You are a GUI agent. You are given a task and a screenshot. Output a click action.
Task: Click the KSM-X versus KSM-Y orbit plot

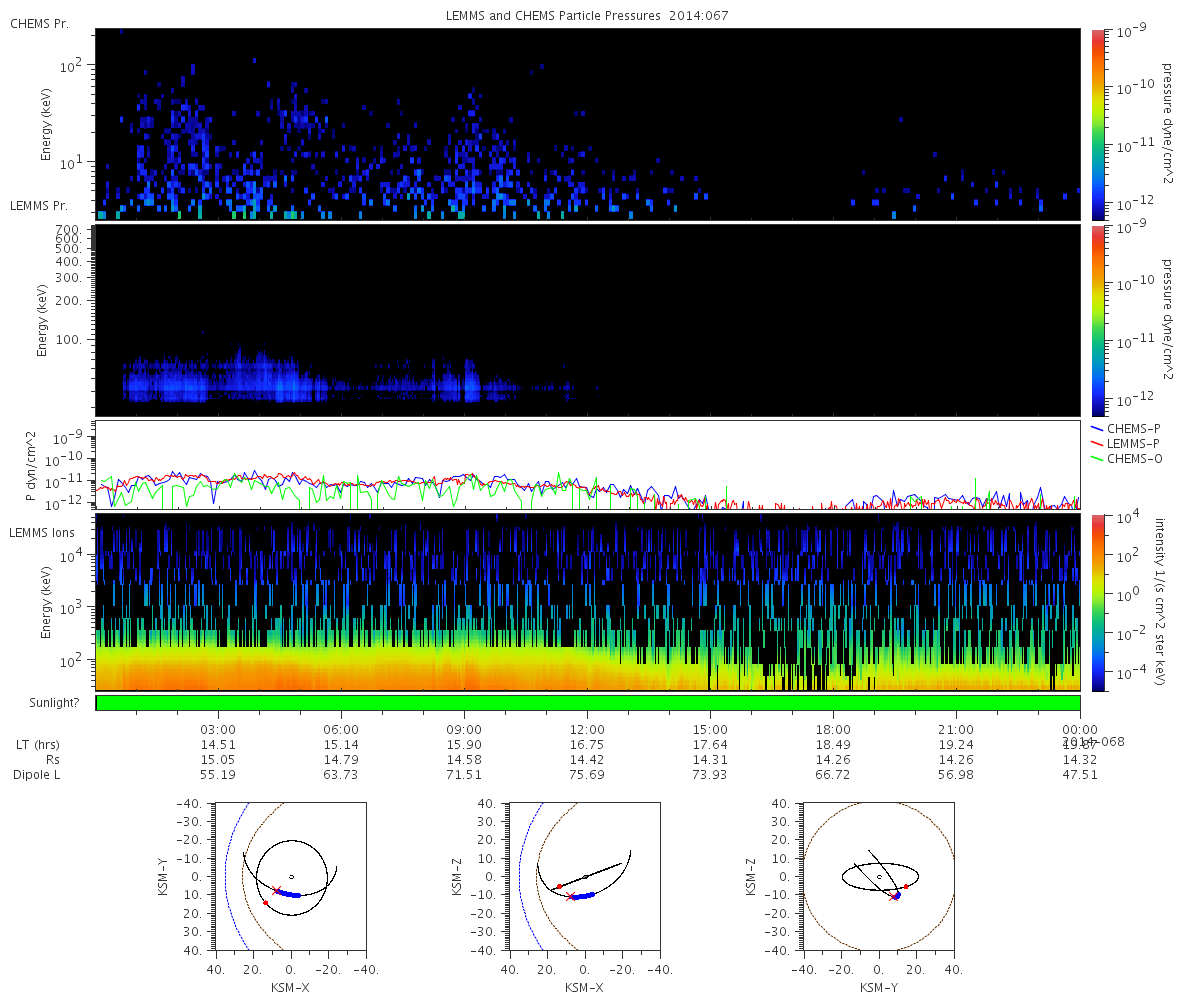(290, 875)
